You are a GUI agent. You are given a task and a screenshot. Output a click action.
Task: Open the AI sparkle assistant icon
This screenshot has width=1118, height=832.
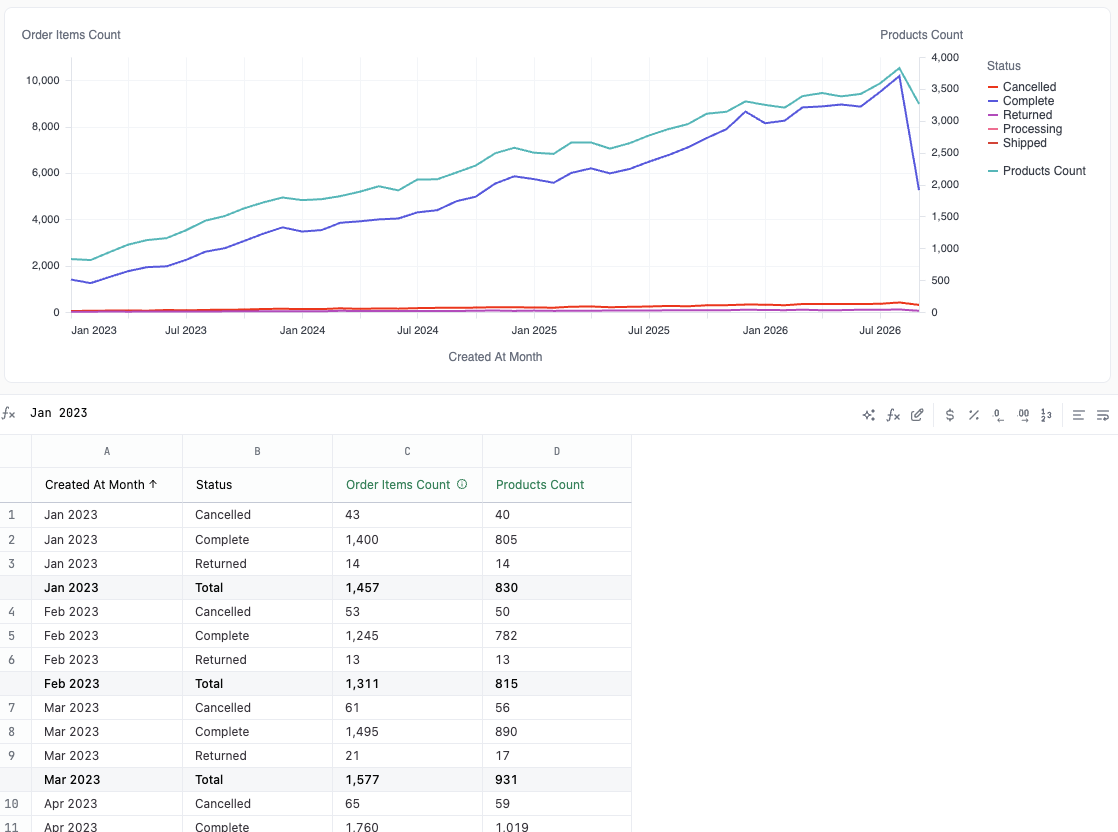click(868, 415)
